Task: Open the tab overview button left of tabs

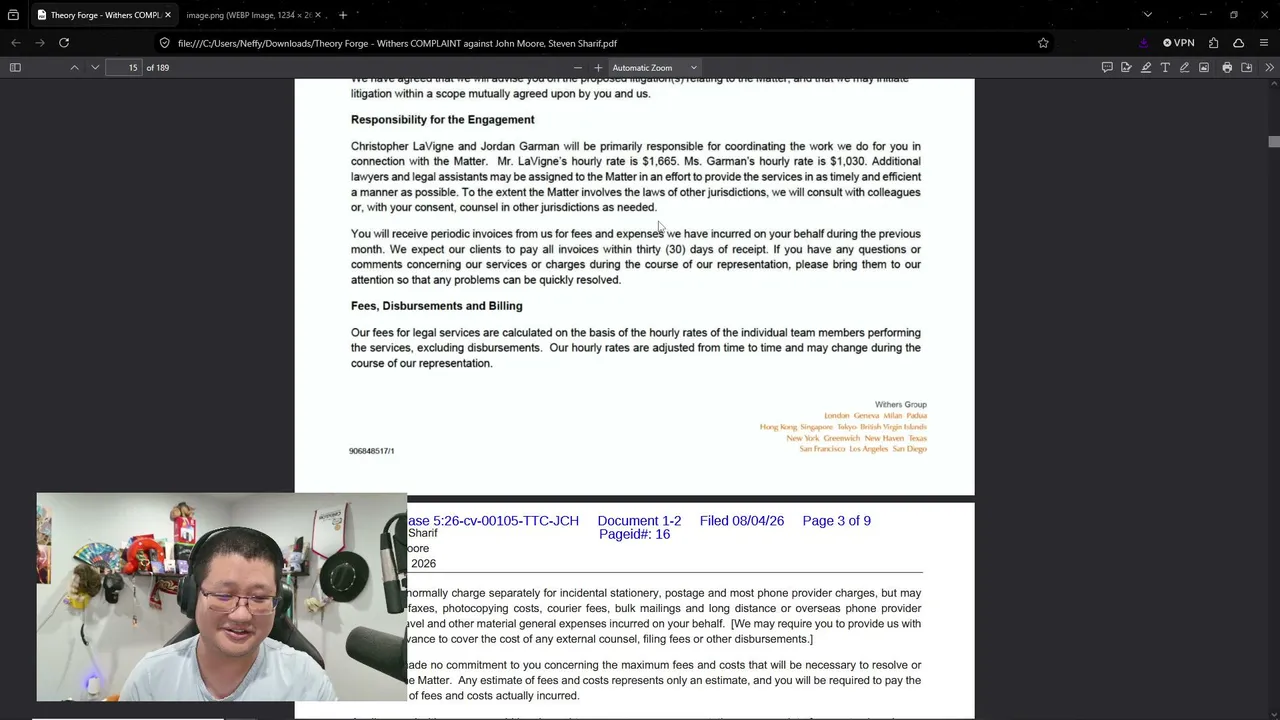Action: (x=13, y=15)
